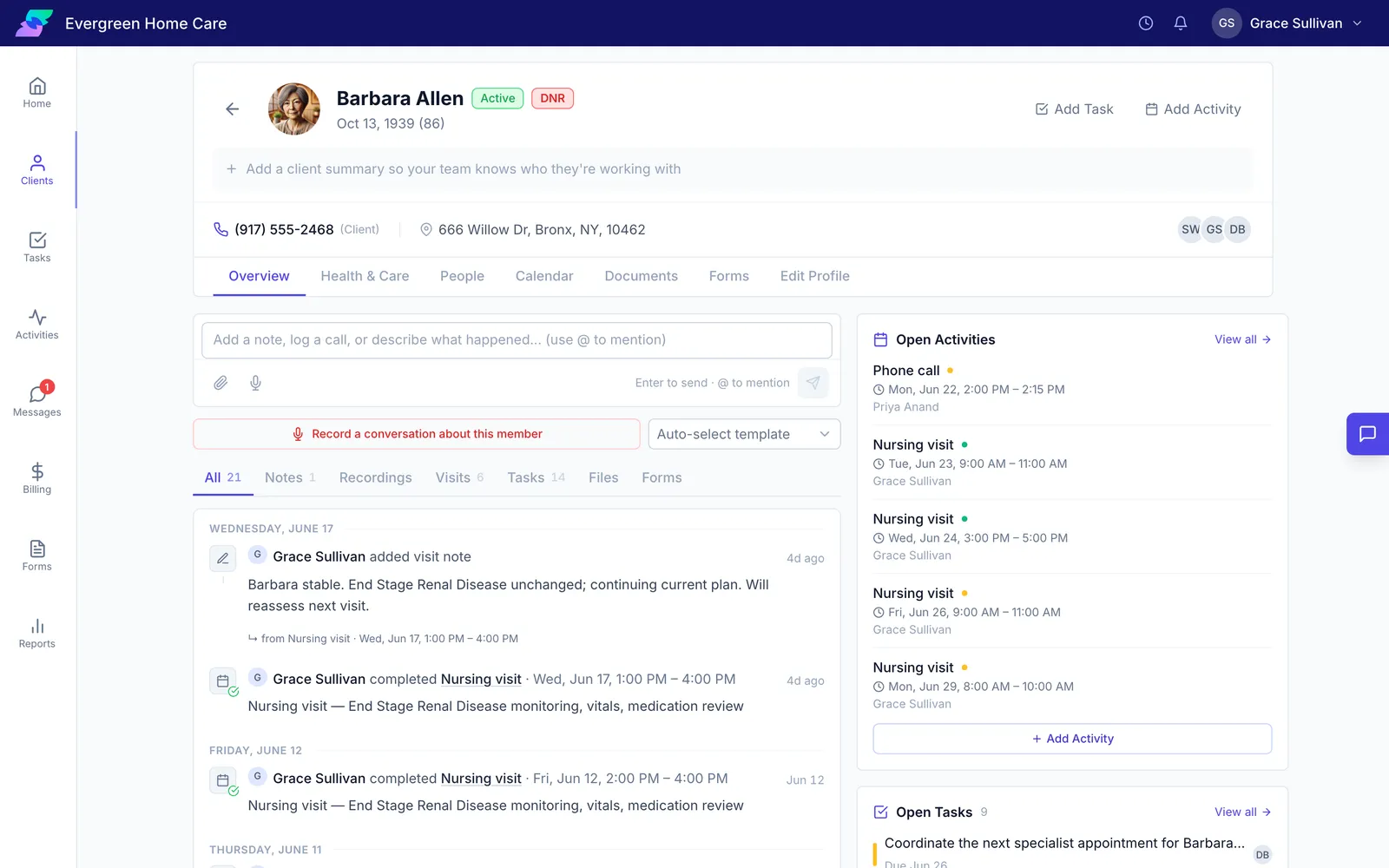Attach a file with paperclip icon
The width and height of the screenshot is (1389, 868).
pyautogui.click(x=221, y=383)
